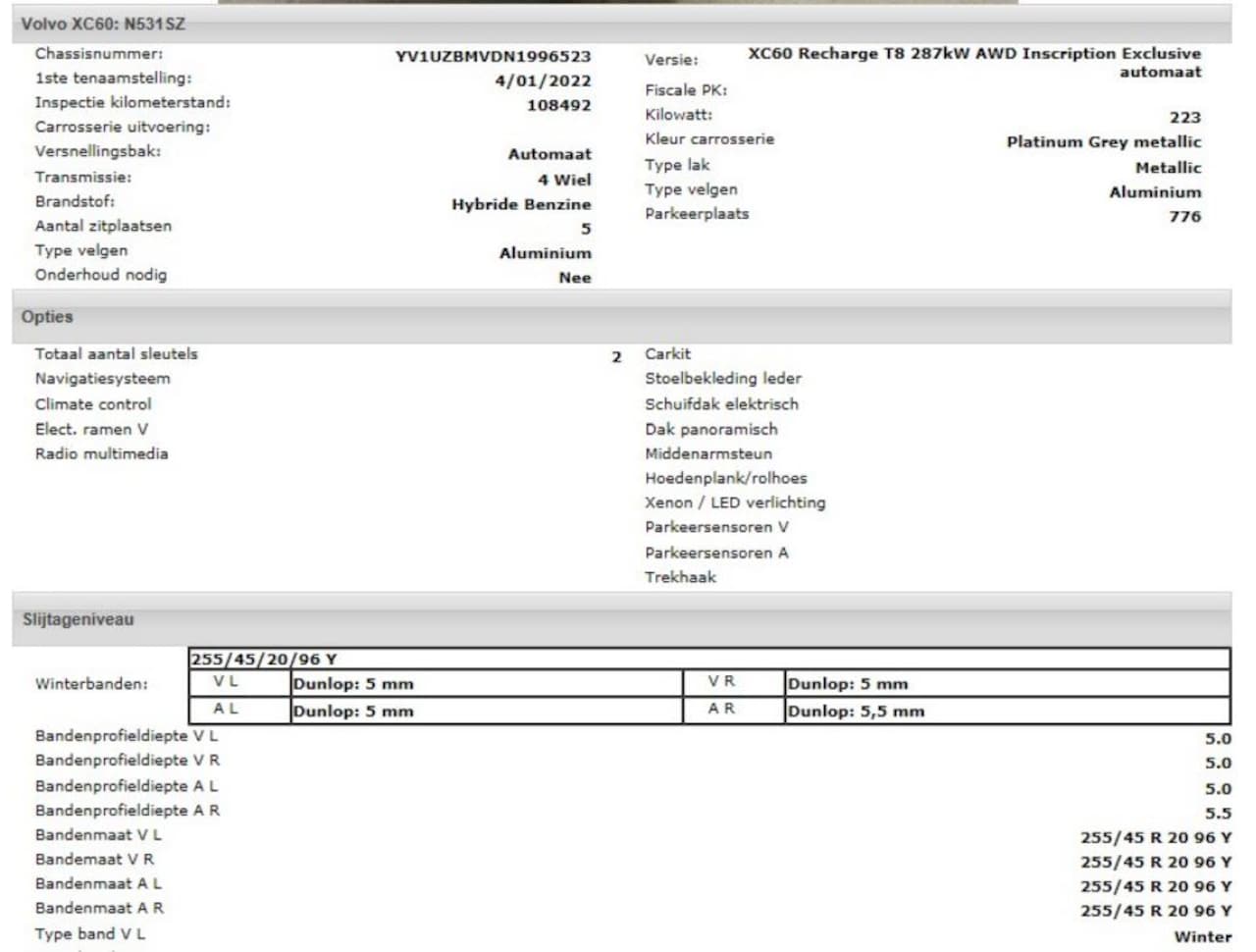
Task: Click the Trekhaak option
Action: click(680, 577)
